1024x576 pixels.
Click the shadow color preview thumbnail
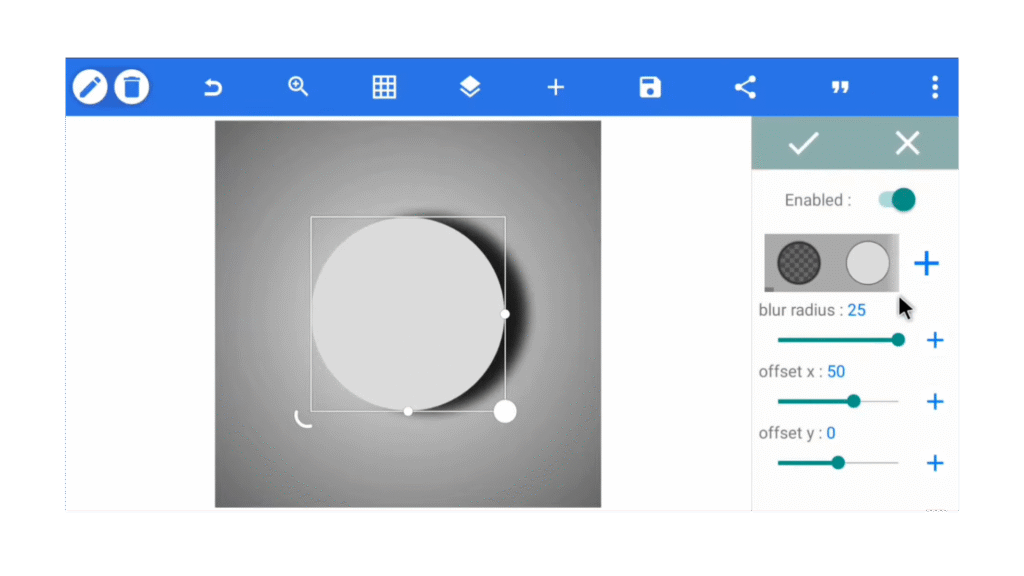point(831,263)
